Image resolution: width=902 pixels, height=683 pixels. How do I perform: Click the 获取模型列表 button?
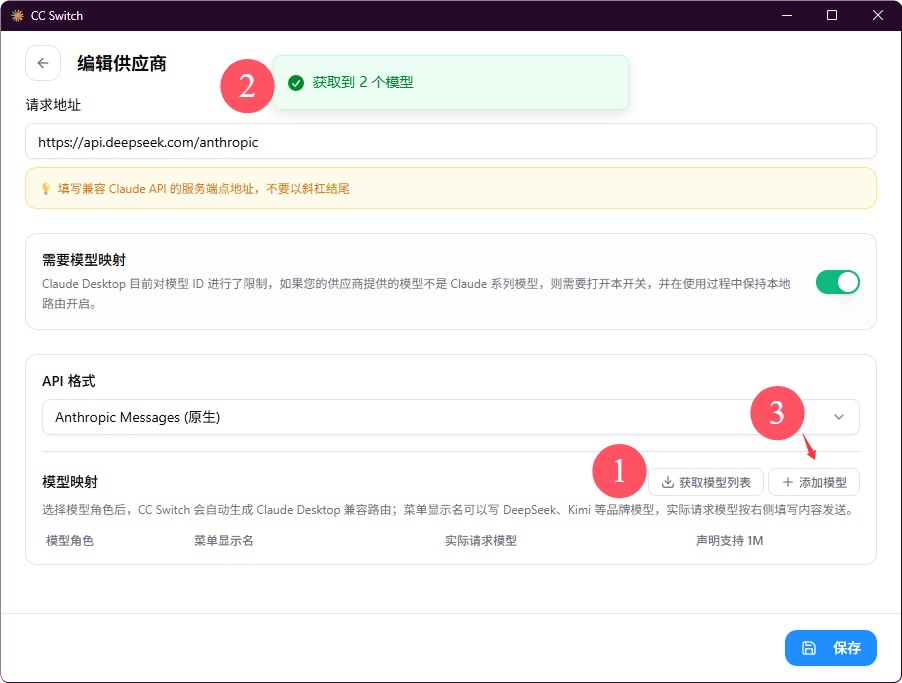point(706,482)
